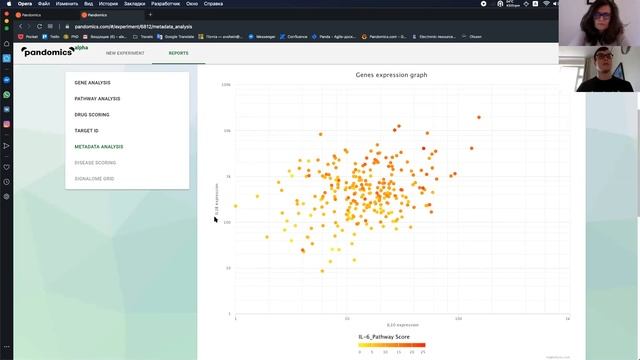
Task: Open the NEW EXPERIMENT tab
Action: coord(125,53)
